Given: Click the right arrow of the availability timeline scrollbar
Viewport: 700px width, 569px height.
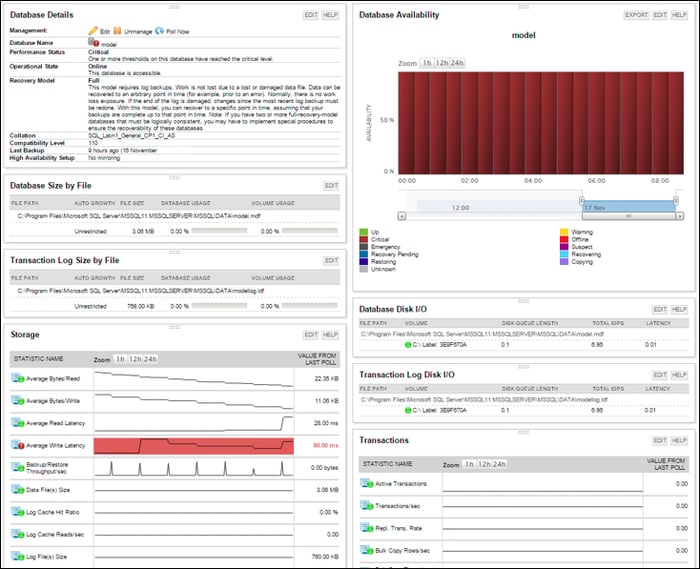Looking at the screenshot, I should tap(679, 216).
